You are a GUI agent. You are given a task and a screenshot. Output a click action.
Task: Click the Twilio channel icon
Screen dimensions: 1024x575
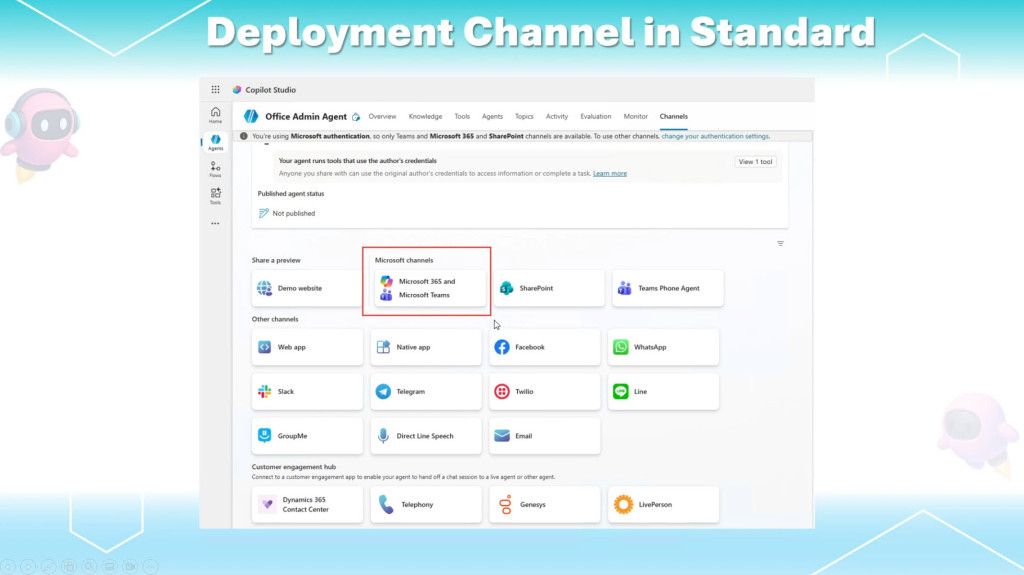(x=502, y=391)
